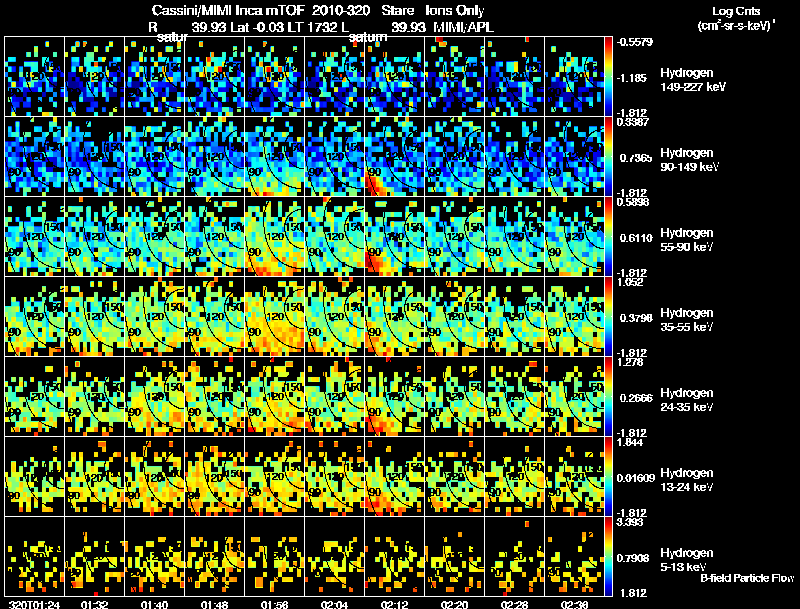The width and height of the screenshot is (800, 609).
Task: Click the 3.393 color scale maximum value
Action: pos(630,522)
